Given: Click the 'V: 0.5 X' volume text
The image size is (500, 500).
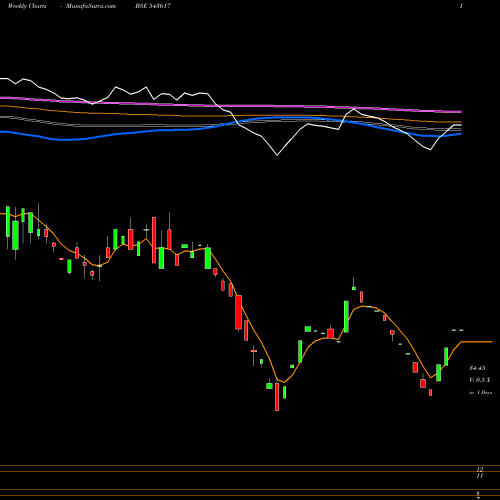Looking at the screenshot, I should [x=480, y=380].
